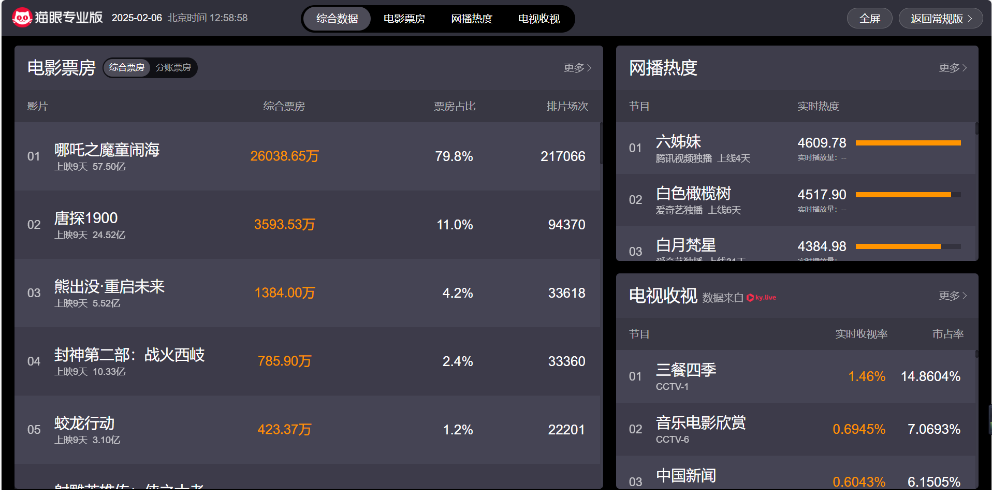Switch to the 电影票房 tab
The height and width of the screenshot is (490, 992).
pyautogui.click(x=404, y=18)
